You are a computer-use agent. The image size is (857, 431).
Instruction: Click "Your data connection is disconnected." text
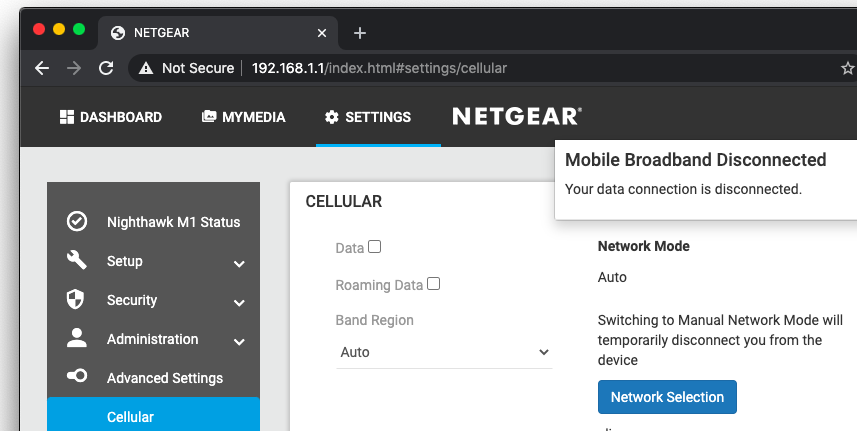click(x=683, y=189)
